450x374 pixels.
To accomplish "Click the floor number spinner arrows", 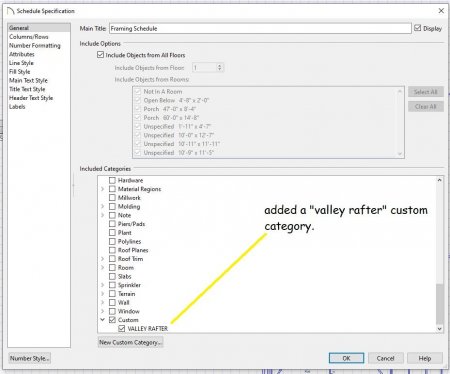I will coord(219,68).
